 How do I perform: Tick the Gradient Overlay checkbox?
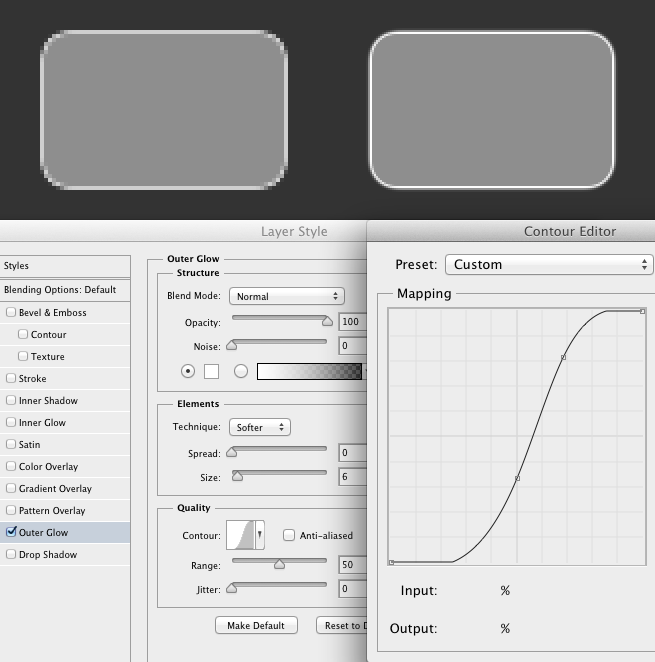click(11, 488)
